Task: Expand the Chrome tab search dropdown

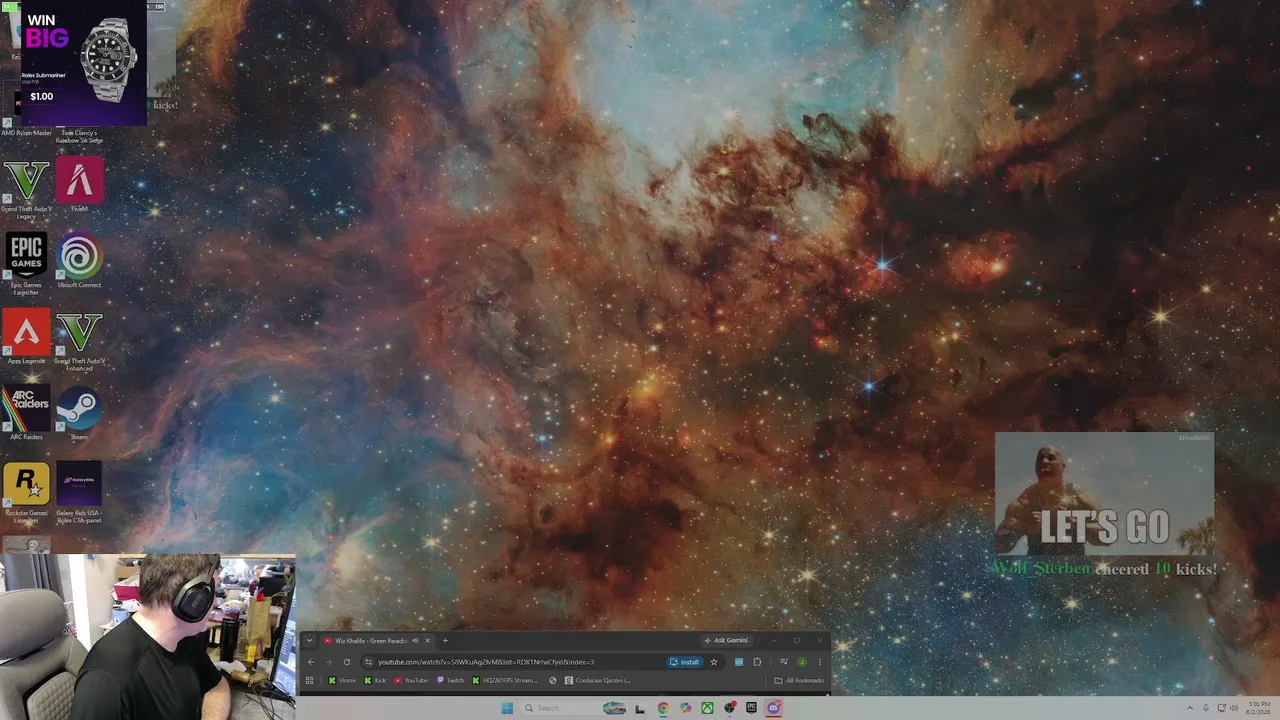Action: (309, 641)
